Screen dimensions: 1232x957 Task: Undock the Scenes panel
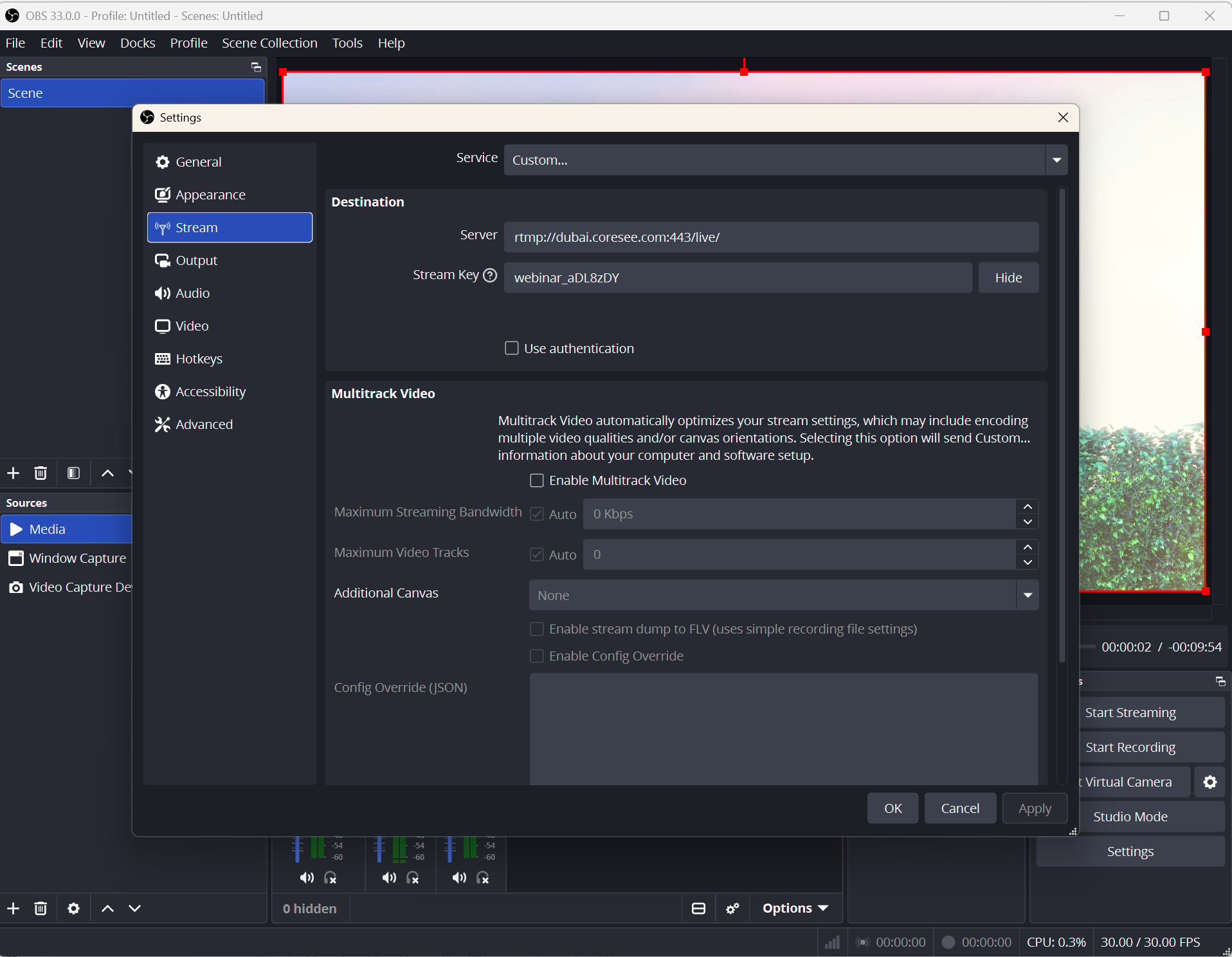(256, 67)
